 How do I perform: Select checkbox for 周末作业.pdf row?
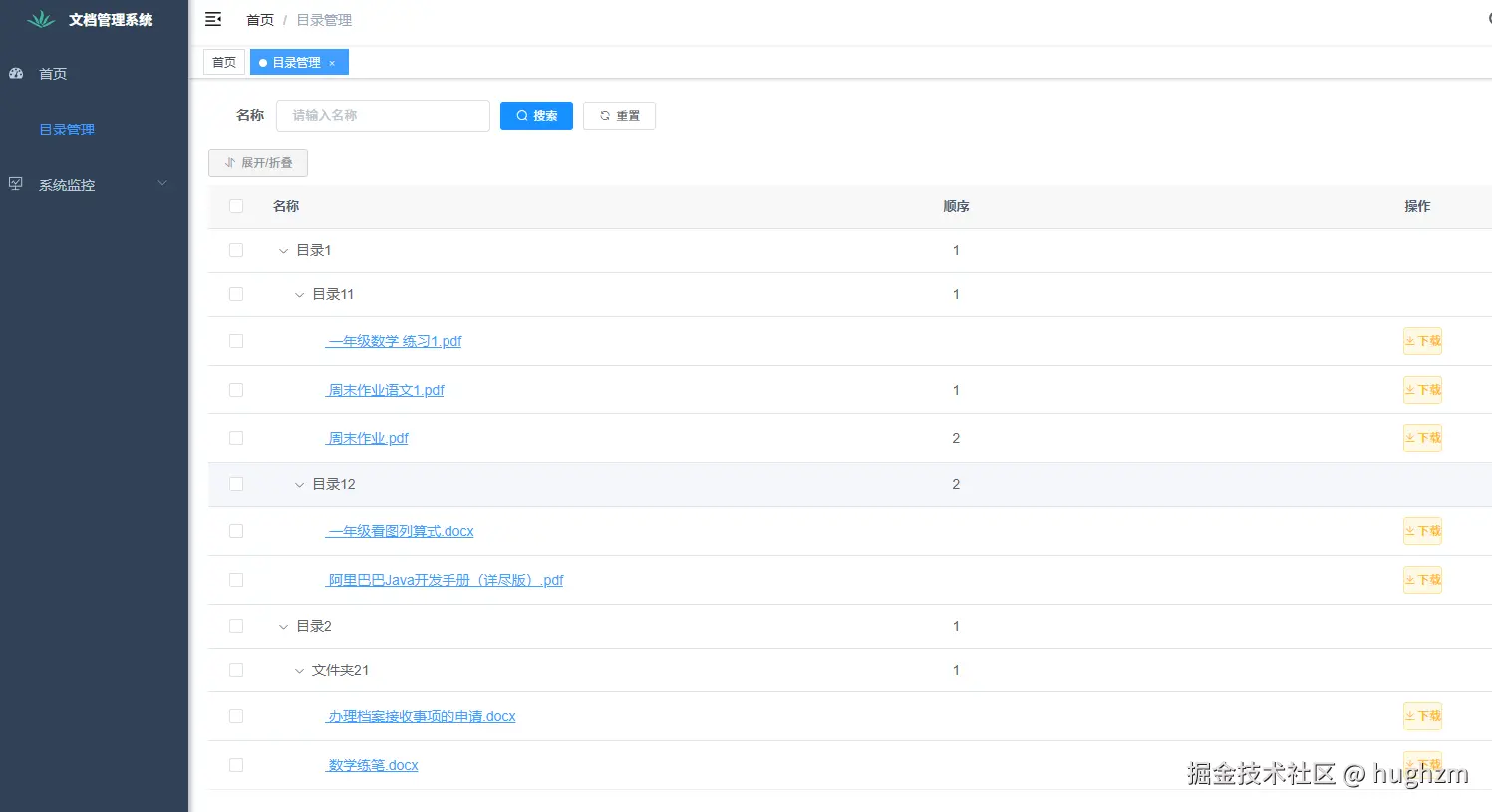click(x=236, y=438)
